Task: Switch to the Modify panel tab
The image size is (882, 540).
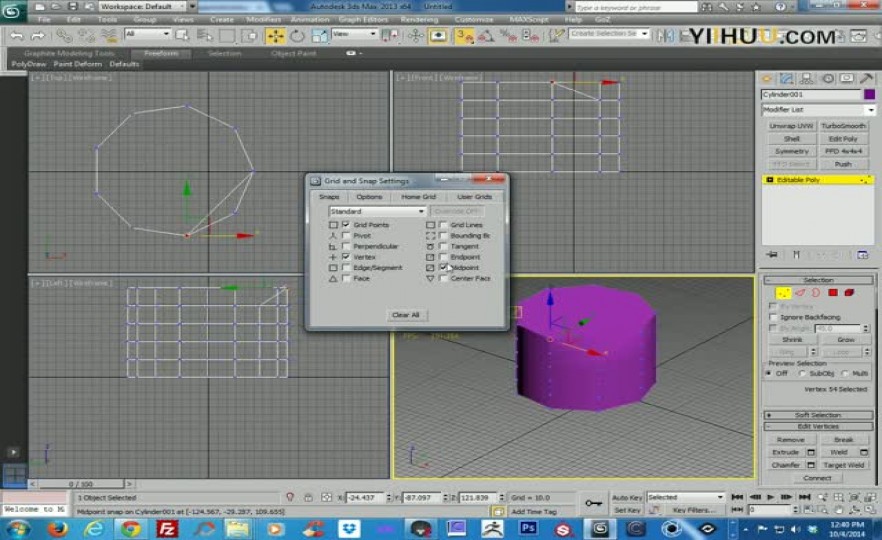Action: point(786,79)
